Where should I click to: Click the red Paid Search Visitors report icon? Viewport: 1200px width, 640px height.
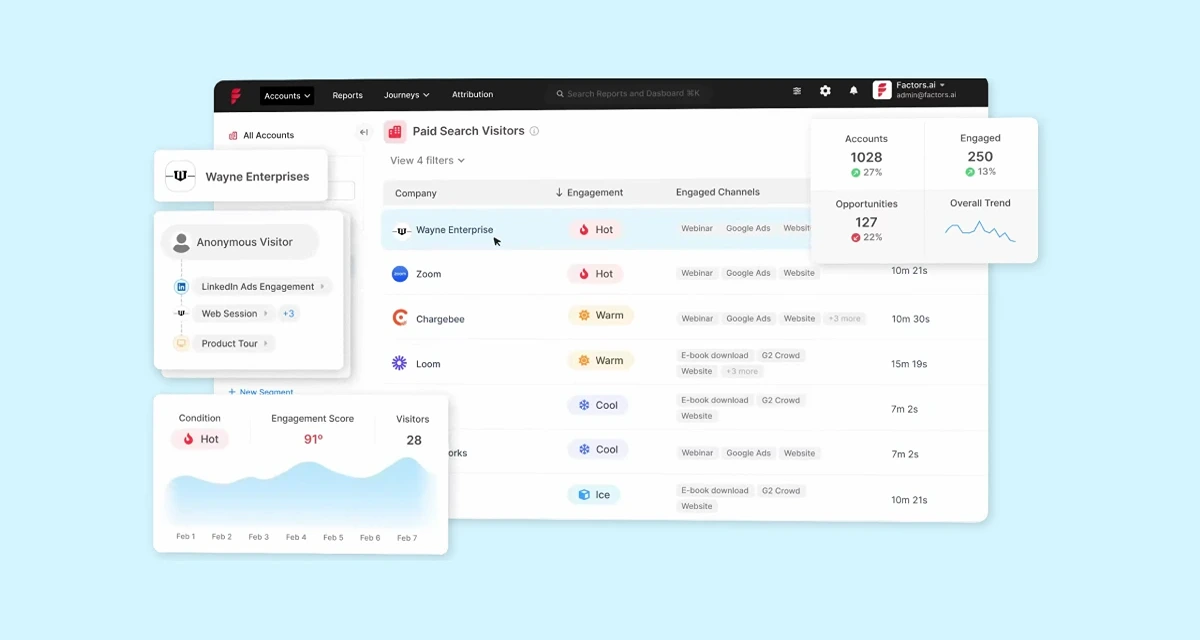[394, 131]
